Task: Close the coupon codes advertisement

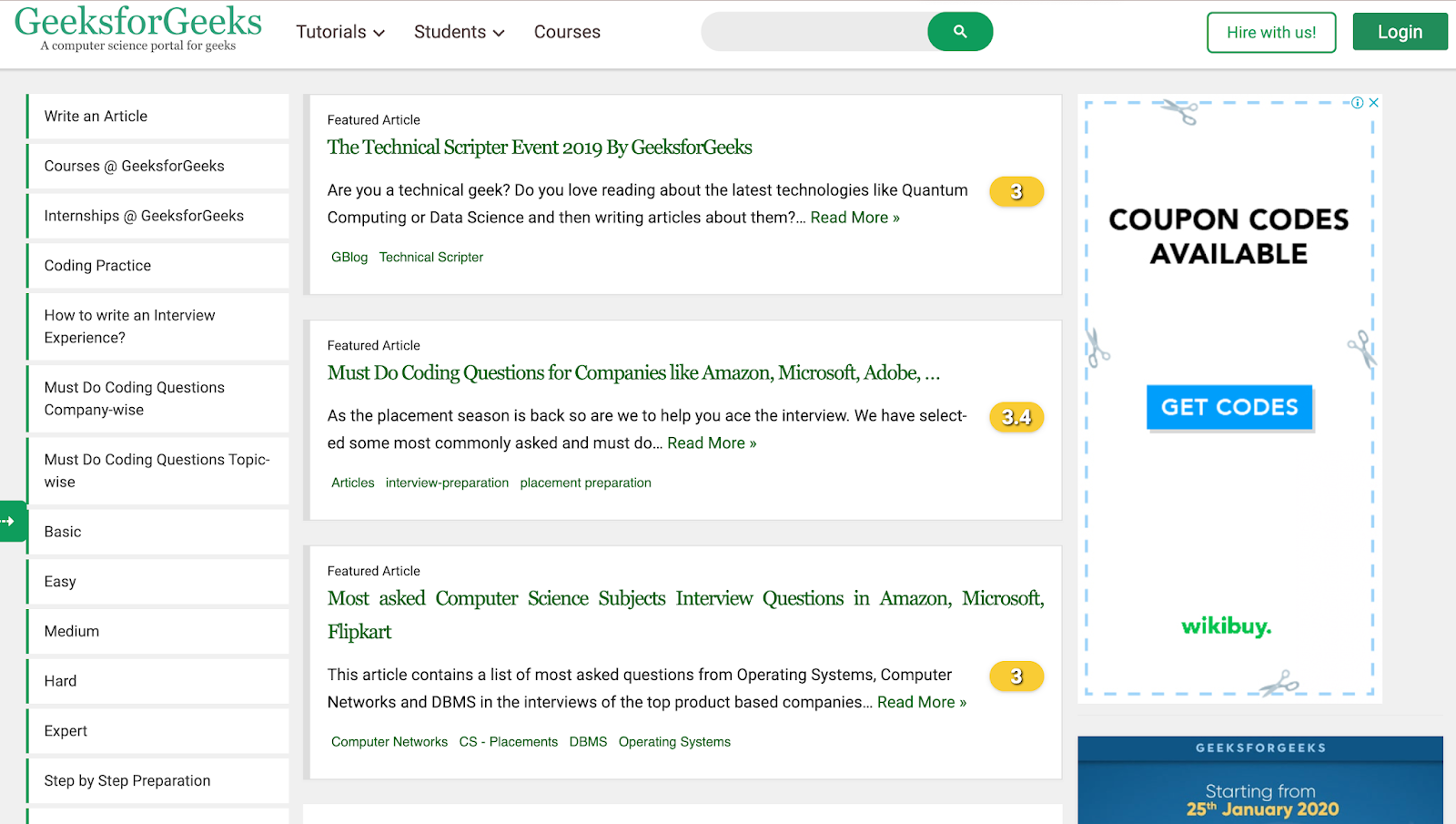Action: (1374, 103)
